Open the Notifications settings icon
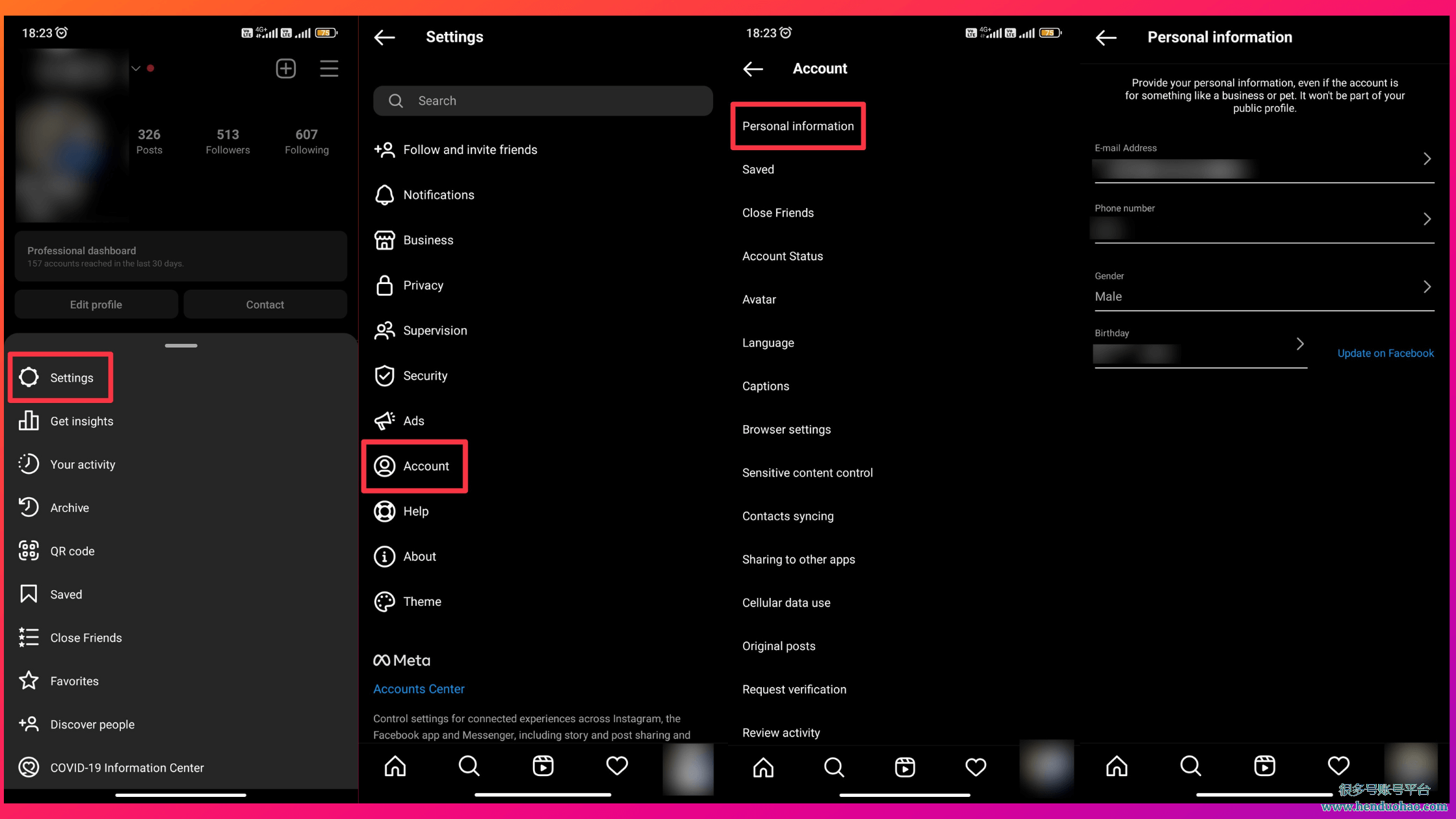The width and height of the screenshot is (1456, 819). pos(384,195)
